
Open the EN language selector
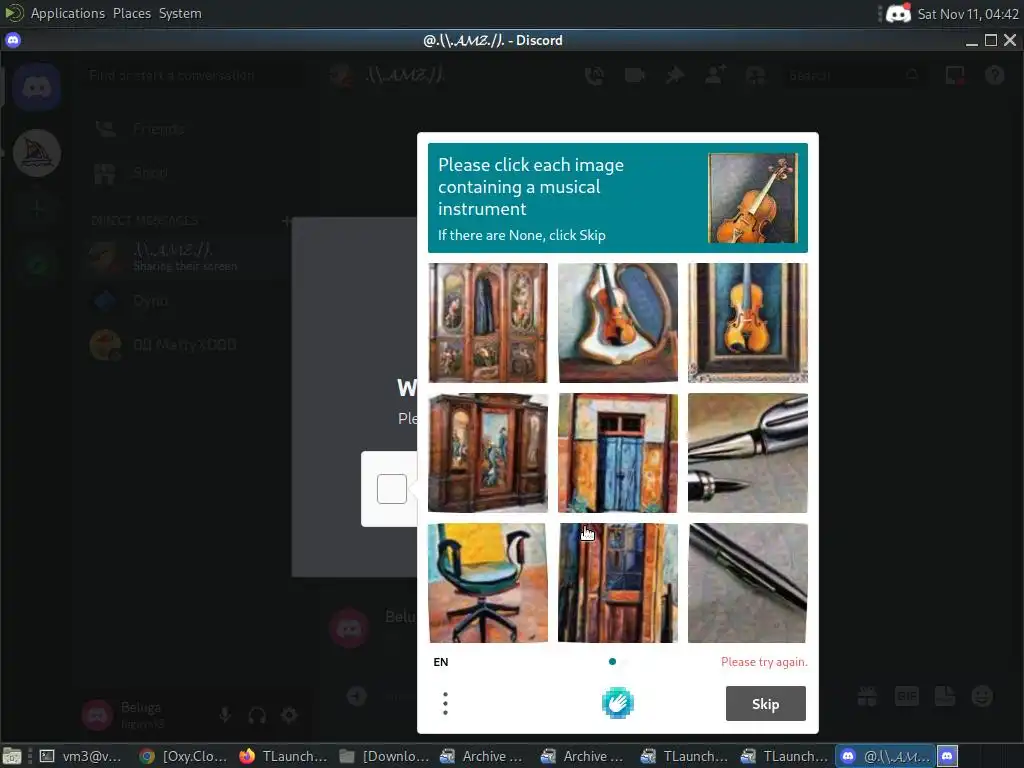[441, 662]
